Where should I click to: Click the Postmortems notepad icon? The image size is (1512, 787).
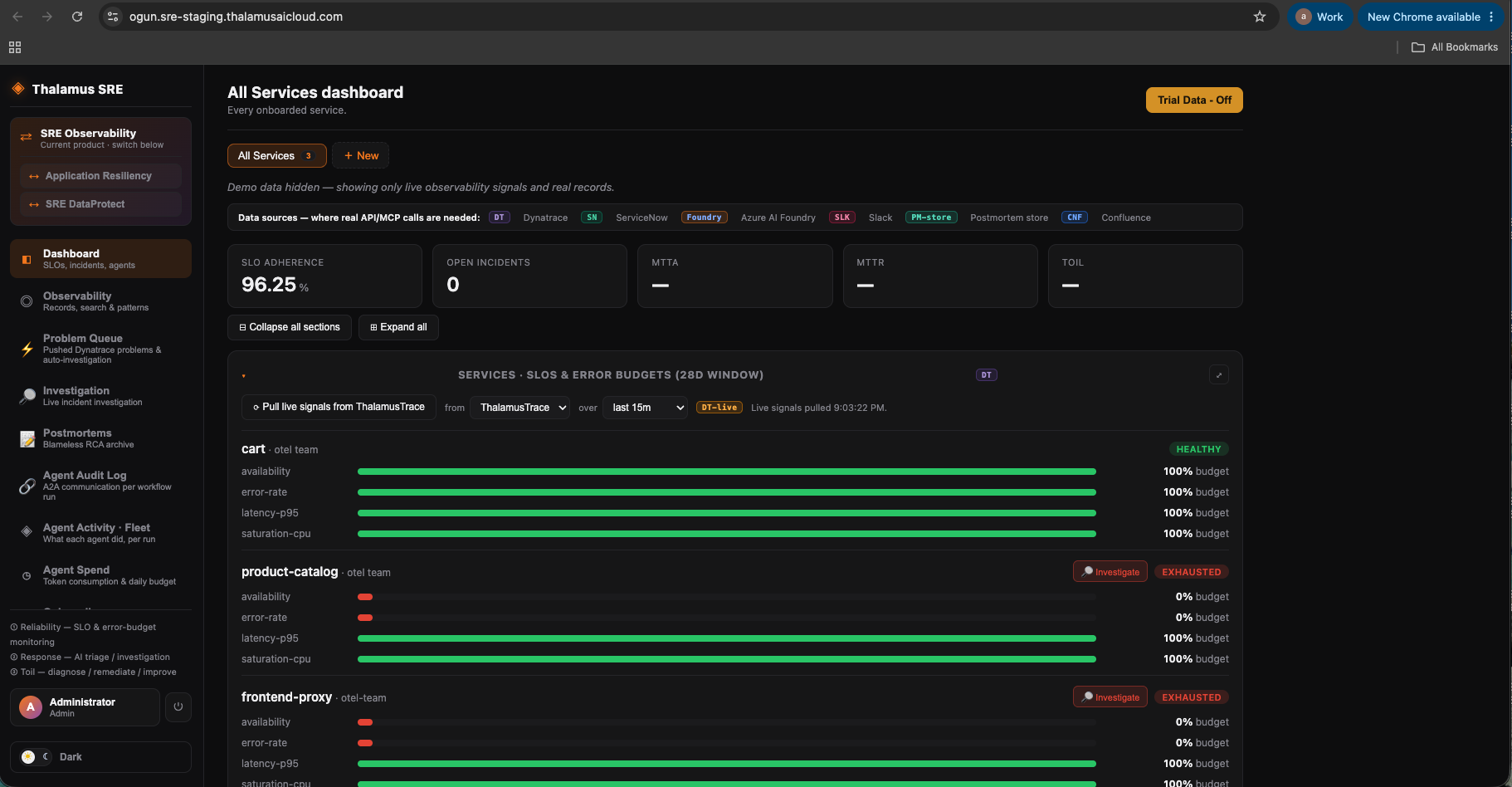coord(27,438)
